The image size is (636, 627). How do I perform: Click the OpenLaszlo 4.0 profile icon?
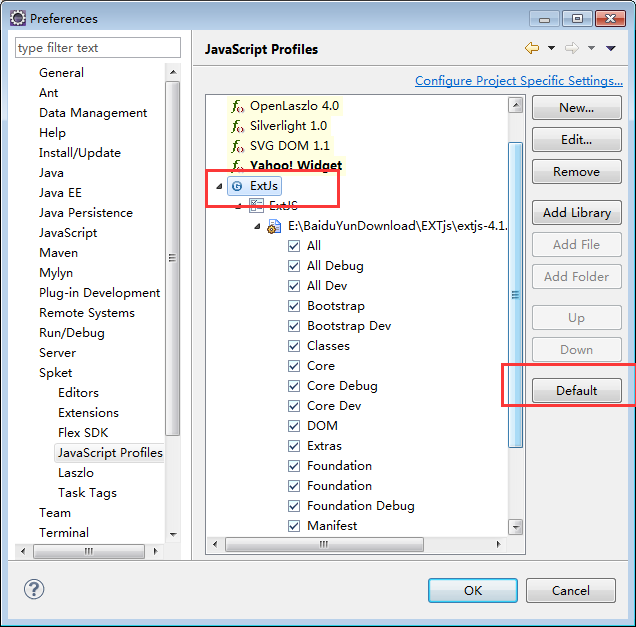pos(237,106)
